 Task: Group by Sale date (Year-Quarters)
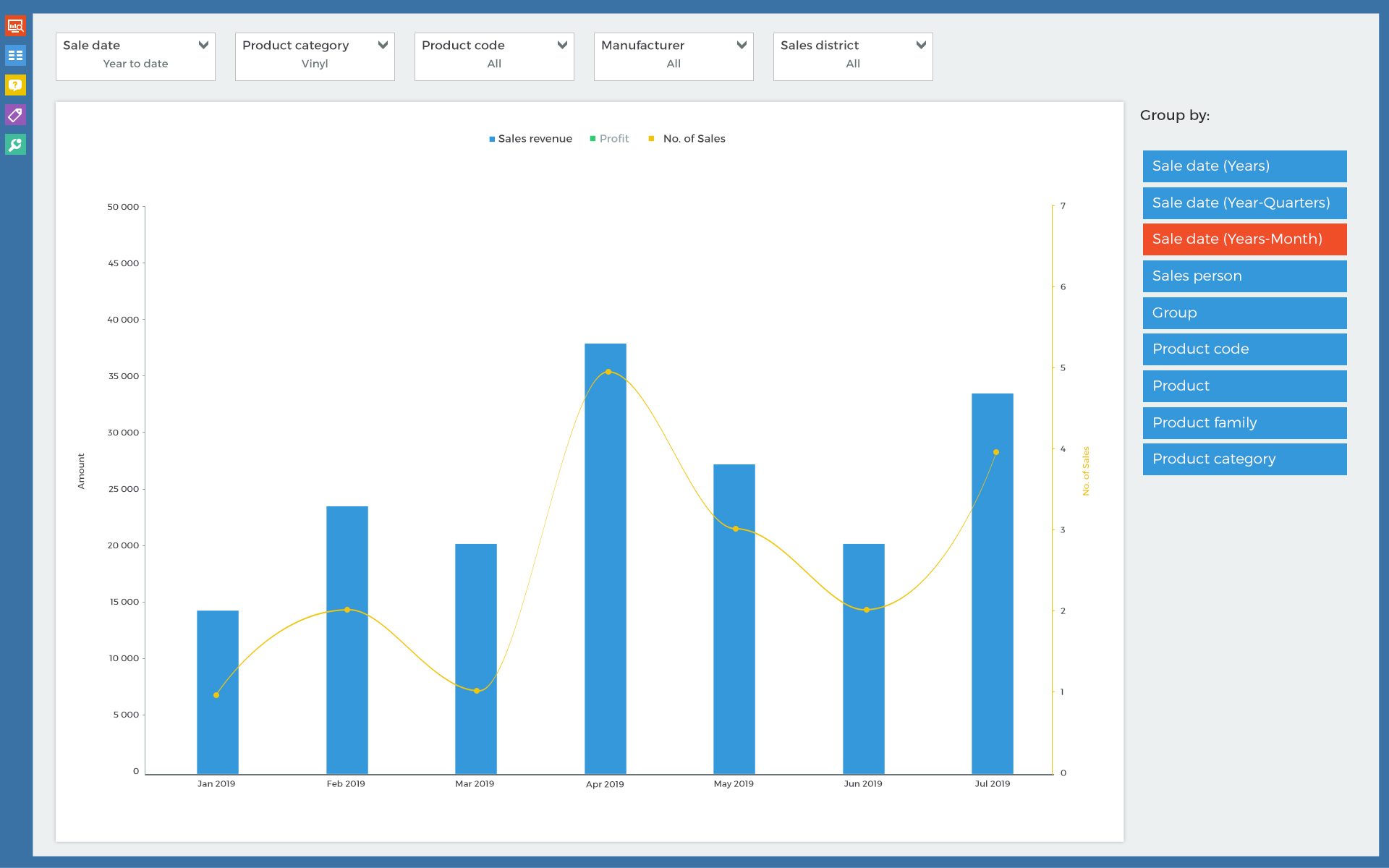click(1244, 203)
